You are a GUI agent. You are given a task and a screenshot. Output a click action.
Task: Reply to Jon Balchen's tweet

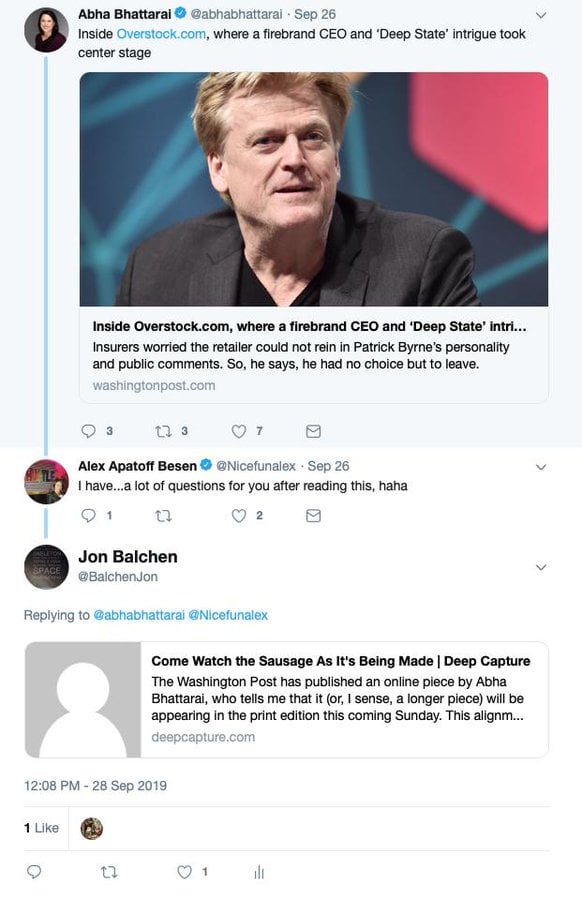[x=34, y=872]
